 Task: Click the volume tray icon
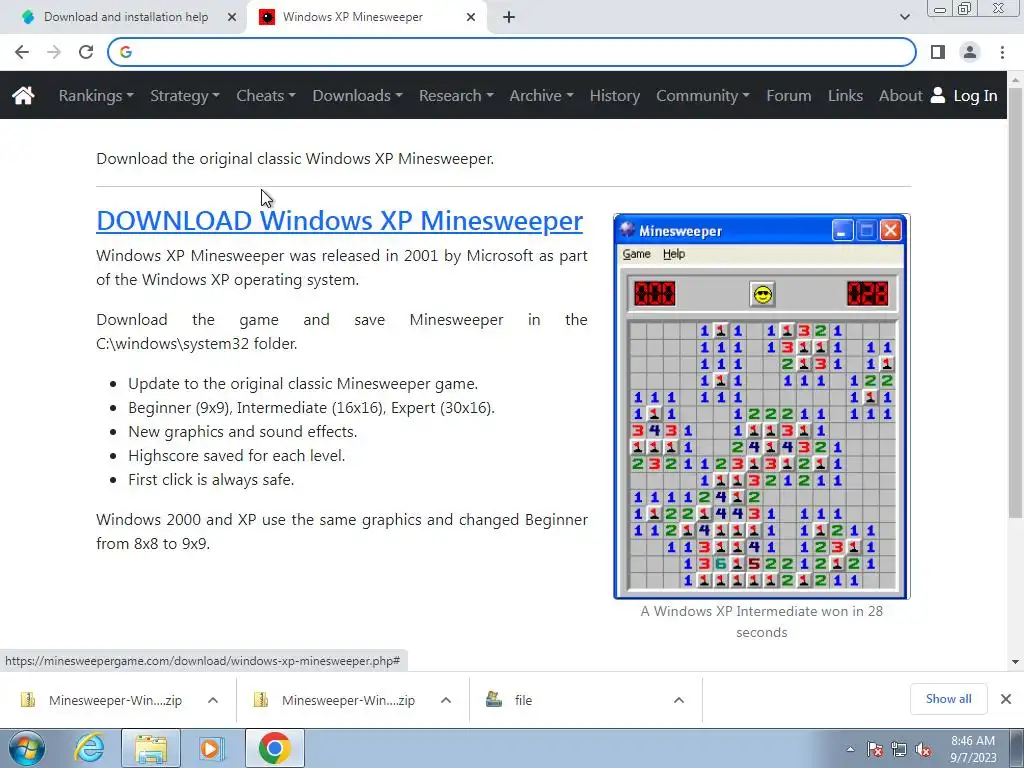(x=923, y=749)
